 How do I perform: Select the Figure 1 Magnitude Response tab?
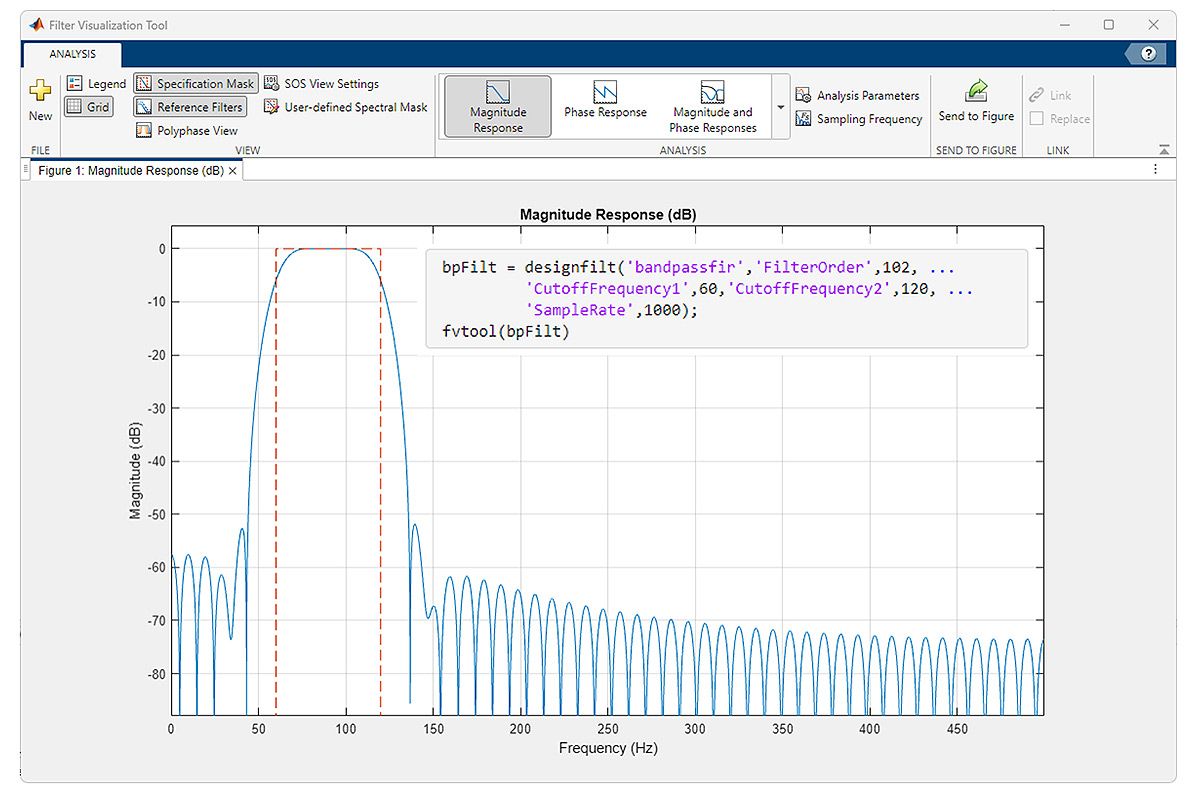click(130, 171)
